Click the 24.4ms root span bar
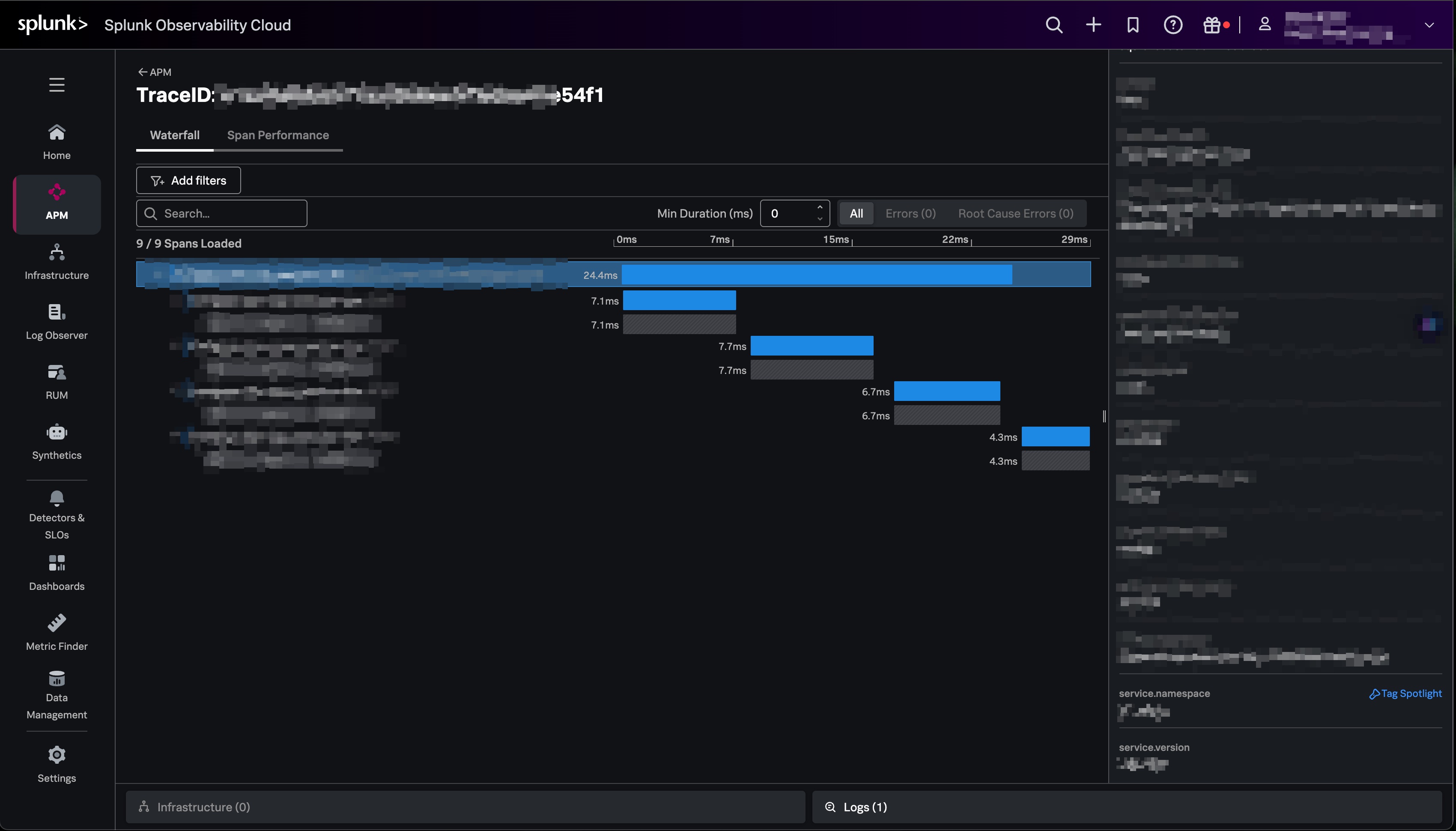The image size is (1456, 831). coord(816,275)
